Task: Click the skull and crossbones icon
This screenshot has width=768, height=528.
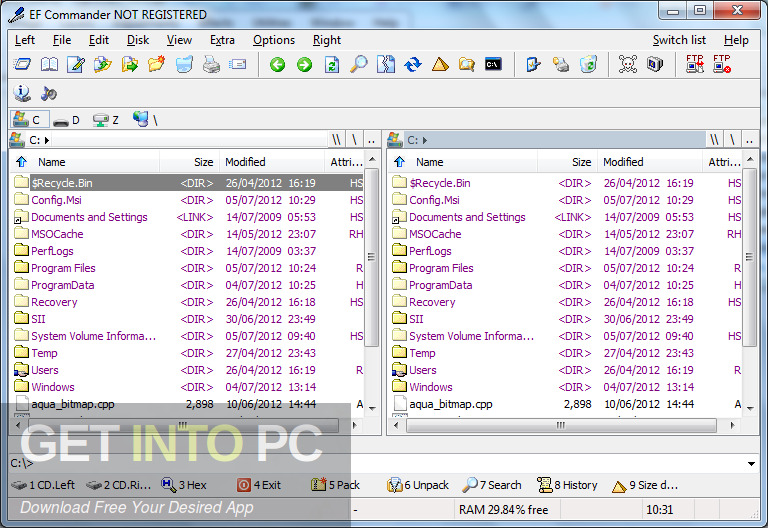Action: point(628,64)
